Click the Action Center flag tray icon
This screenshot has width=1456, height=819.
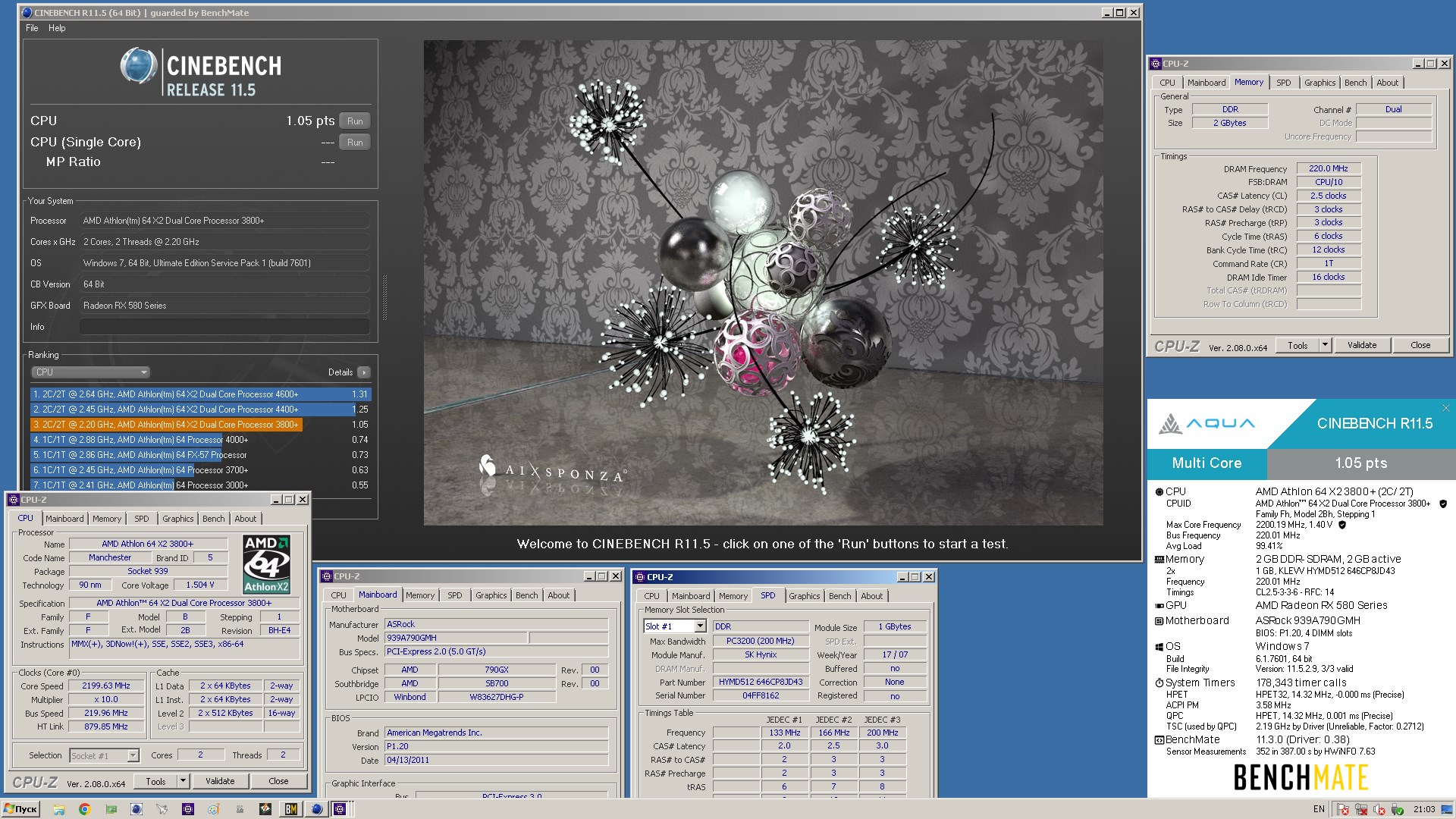pos(1343,810)
